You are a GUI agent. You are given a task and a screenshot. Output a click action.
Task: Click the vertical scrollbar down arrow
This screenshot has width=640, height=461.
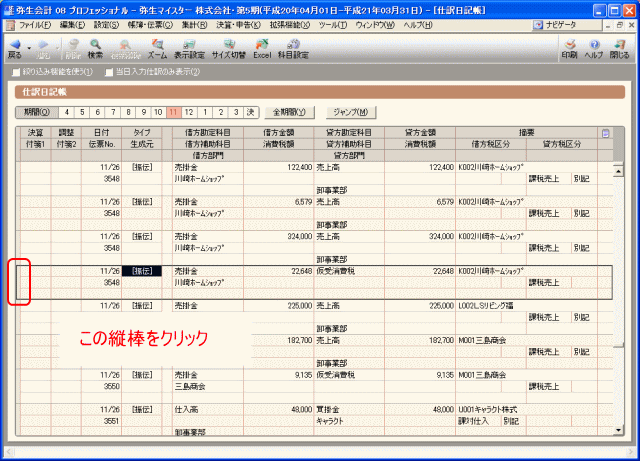(618, 430)
